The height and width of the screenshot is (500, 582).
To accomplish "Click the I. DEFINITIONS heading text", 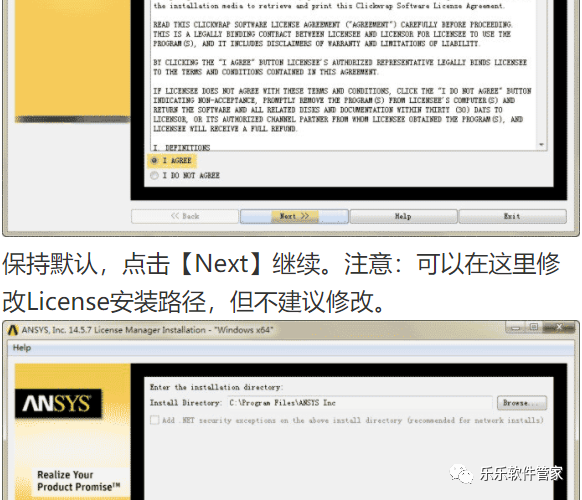I will pyautogui.click(x=182, y=148).
